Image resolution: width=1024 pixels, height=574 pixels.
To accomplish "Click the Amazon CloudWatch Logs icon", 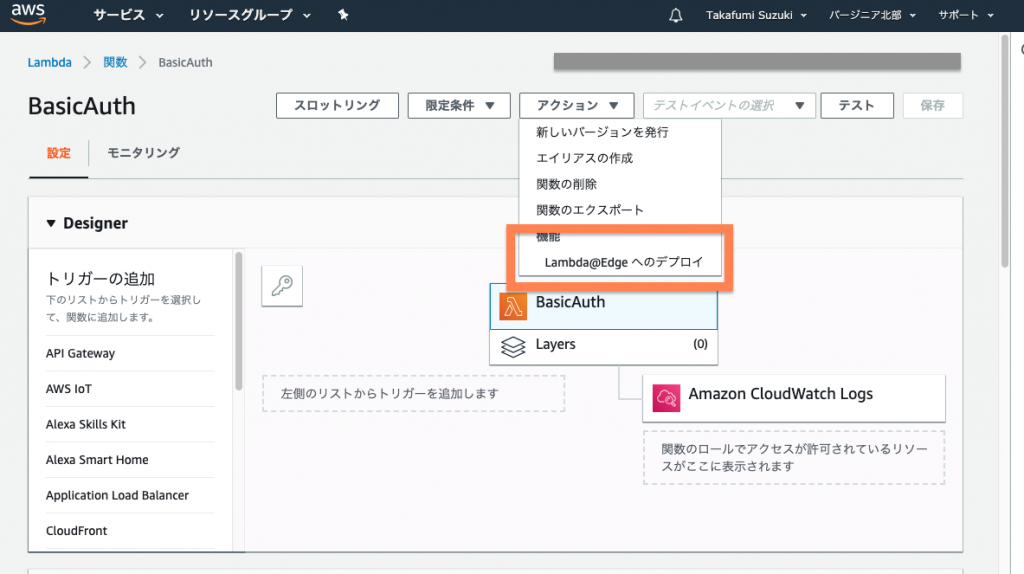I will [666, 397].
